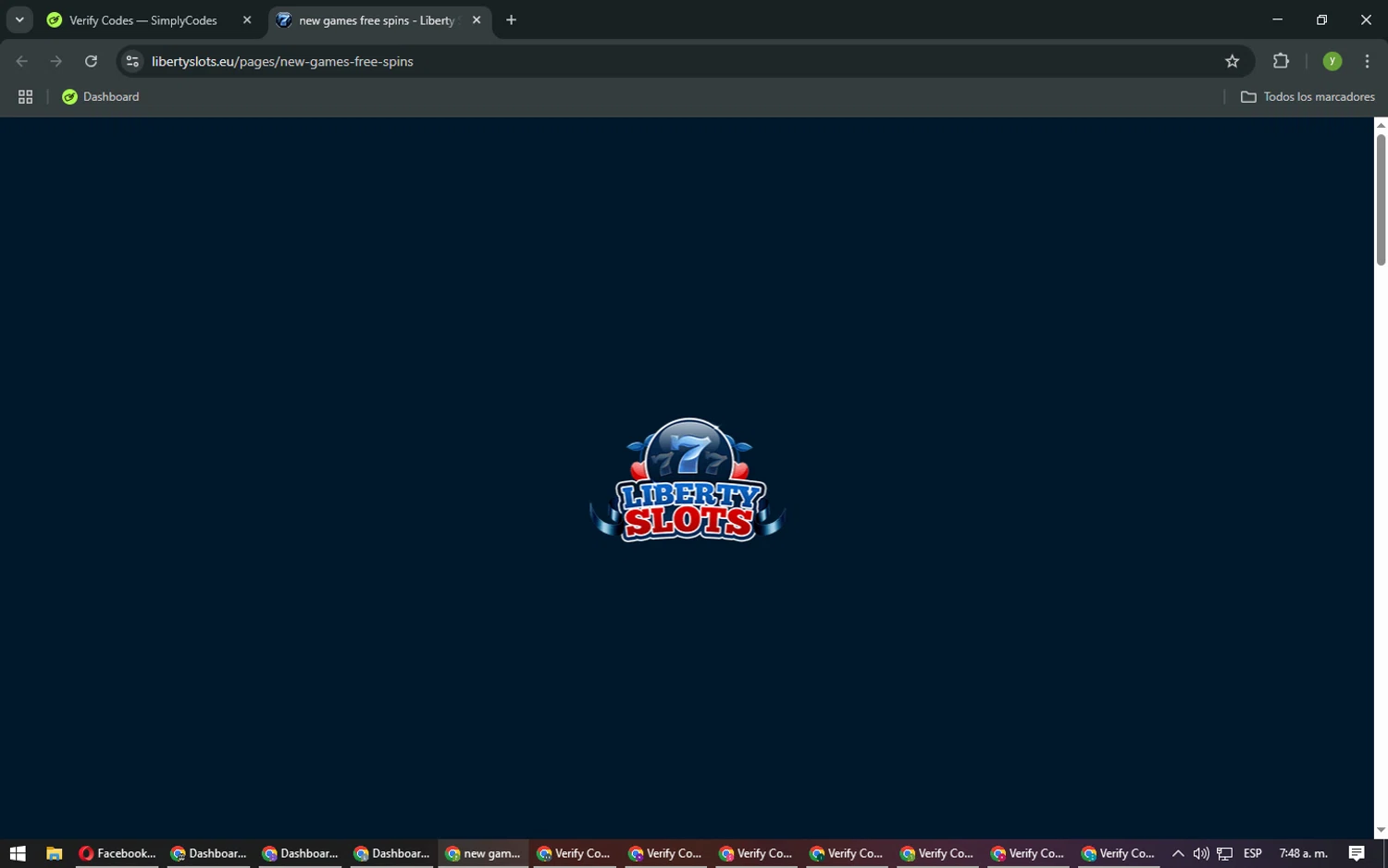Close the Verify Codes — SimplyCodes tab
This screenshot has width=1388, height=868.
click(247, 20)
